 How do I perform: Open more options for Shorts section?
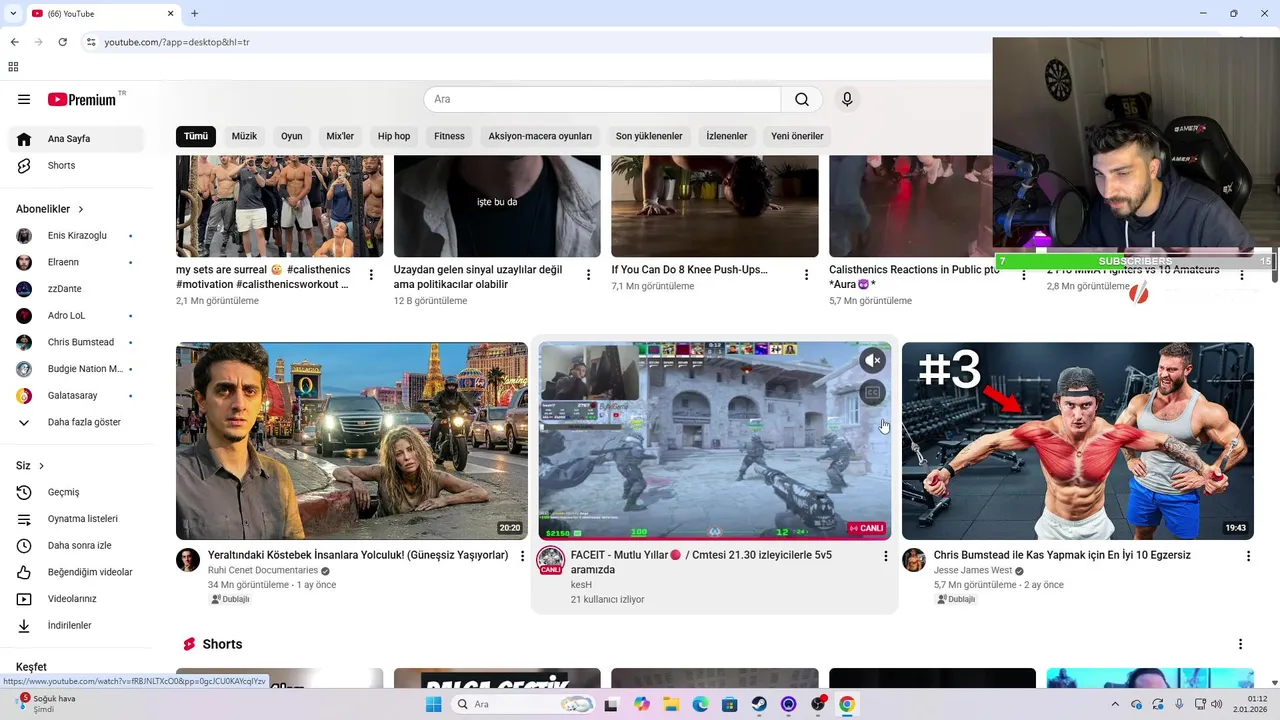pos(1240,644)
